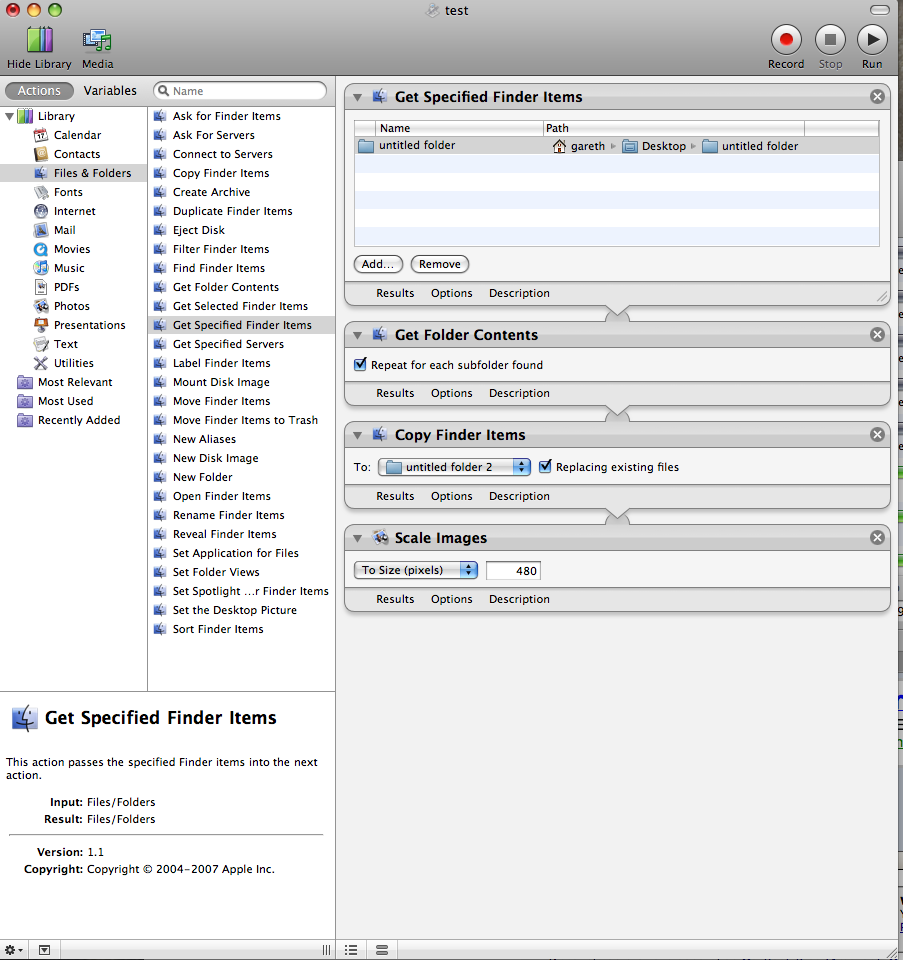Select the Photos library category
This screenshot has height=960, width=903.
coord(71,306)
